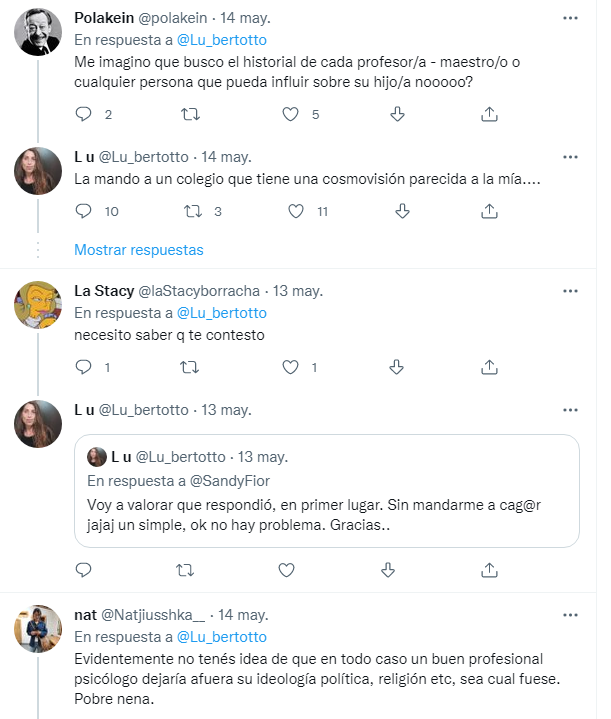Open more options on Polakein's tweet
The width and height of the screenshot is (611, 719).
pos(570,18)
